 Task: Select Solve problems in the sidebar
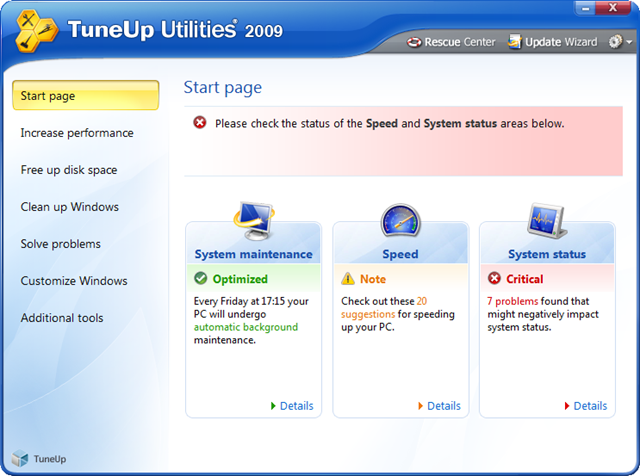(60, 244)
